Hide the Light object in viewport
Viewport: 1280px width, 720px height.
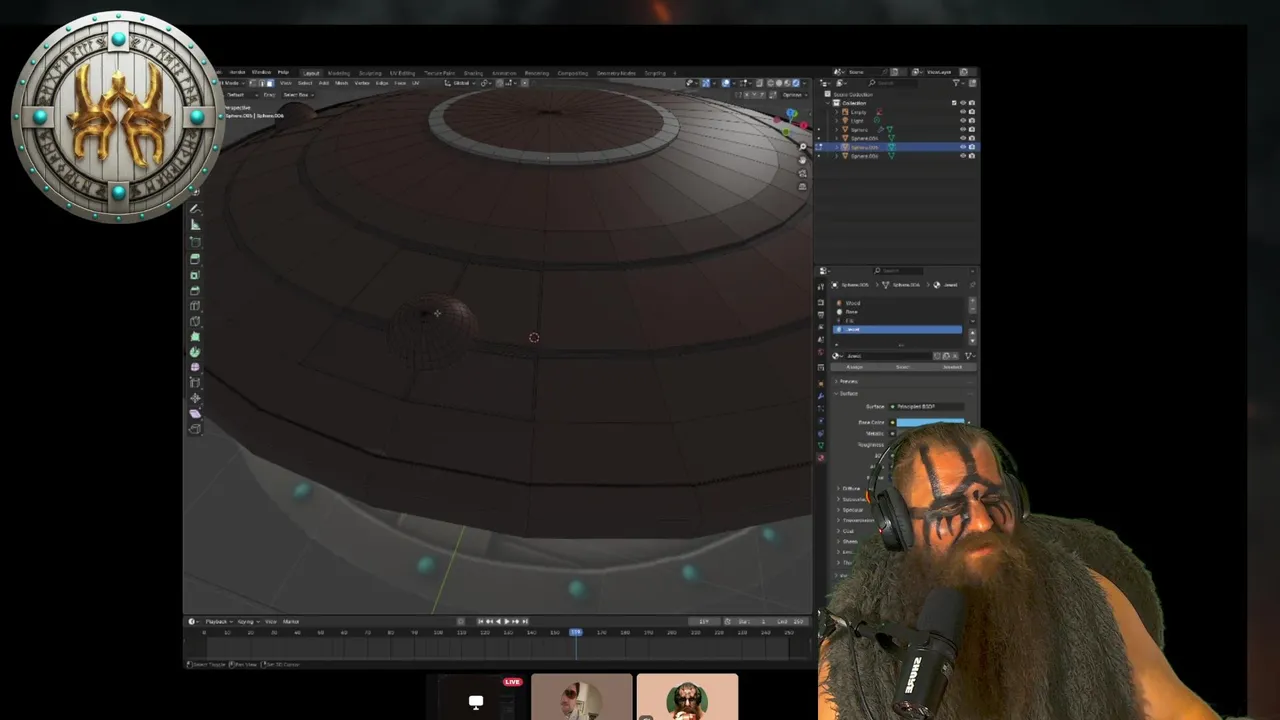click(963, 121)
